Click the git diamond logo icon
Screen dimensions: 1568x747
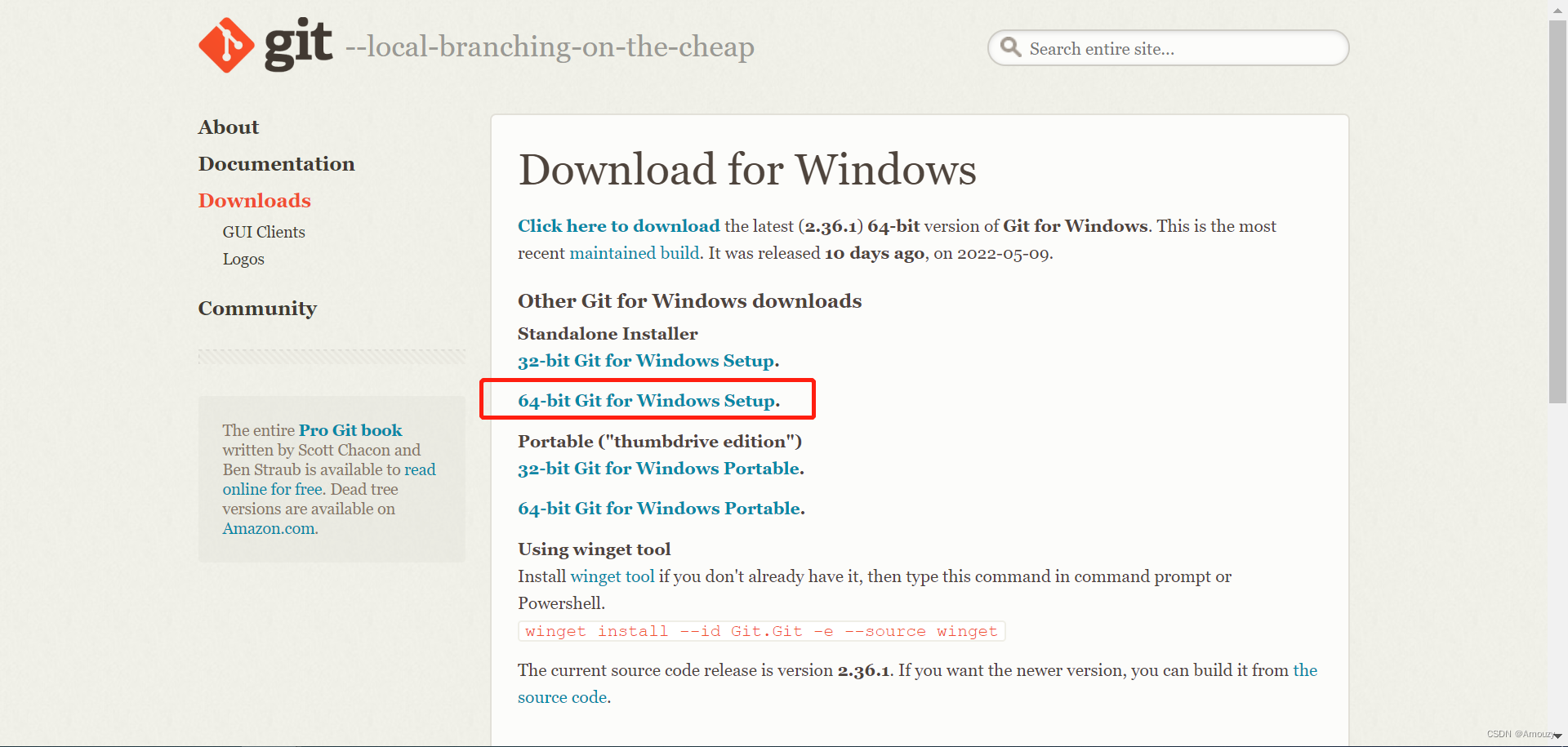(226, 46)
